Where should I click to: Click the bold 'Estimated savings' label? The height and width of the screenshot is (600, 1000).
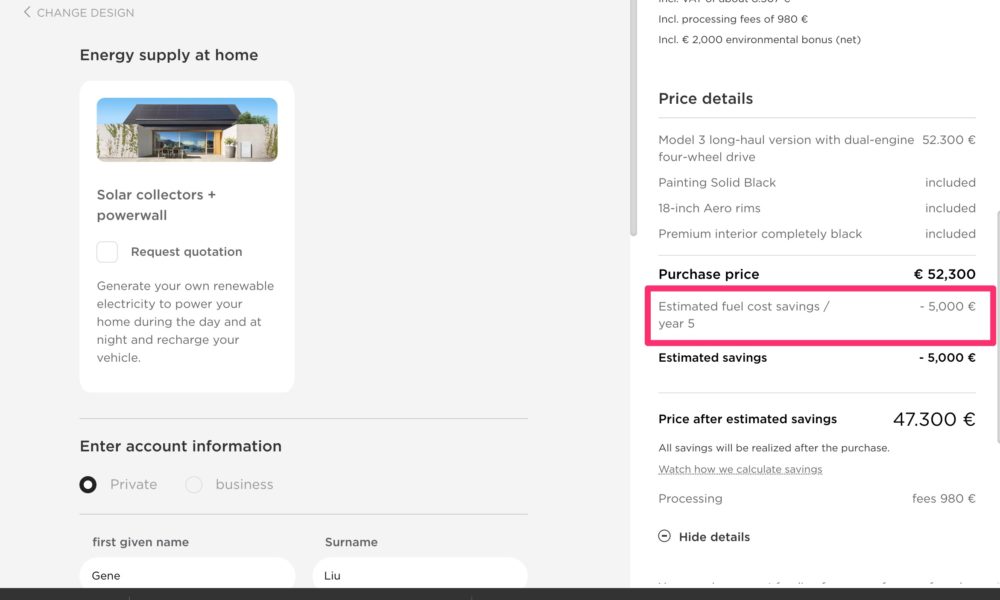pyautogui.click(x=712, y=358)
